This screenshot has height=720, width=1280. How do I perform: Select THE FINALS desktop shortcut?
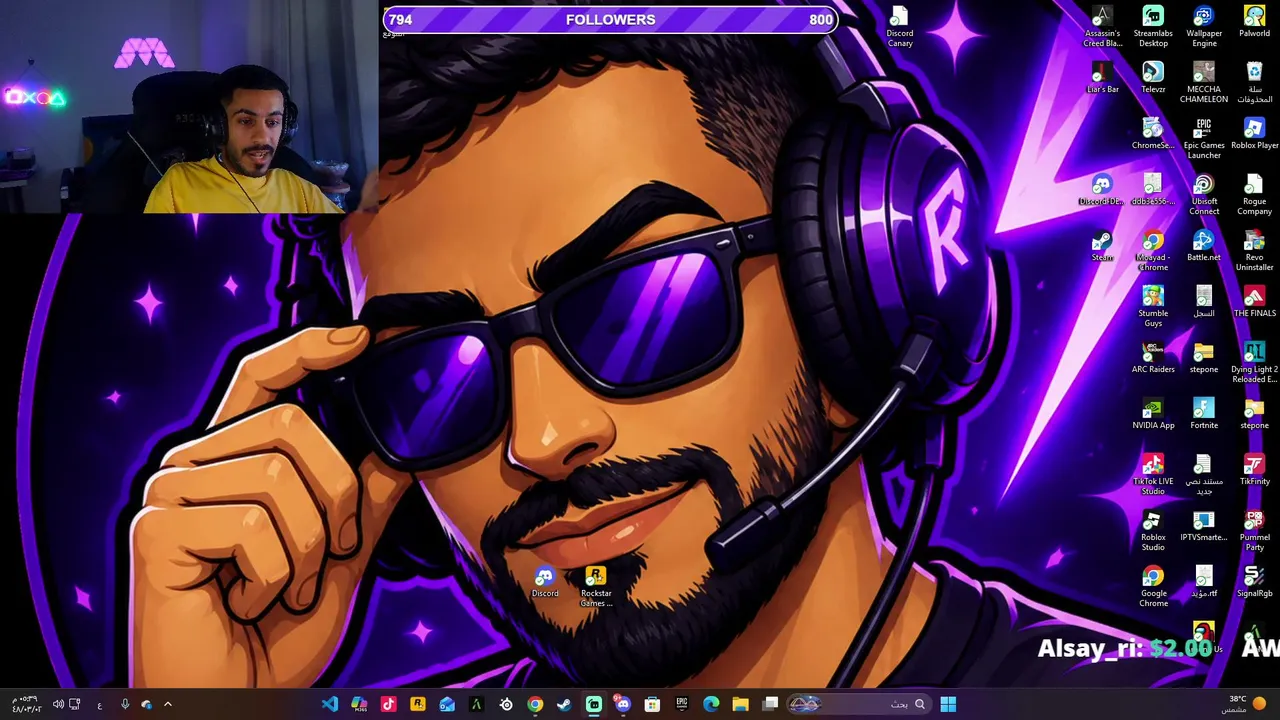(1254, 302)
